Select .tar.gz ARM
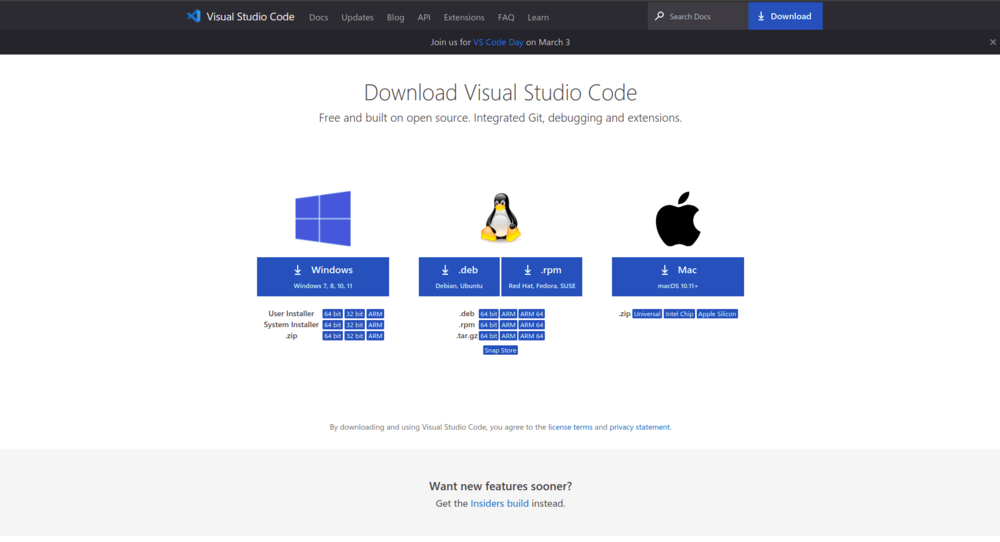 508,335
